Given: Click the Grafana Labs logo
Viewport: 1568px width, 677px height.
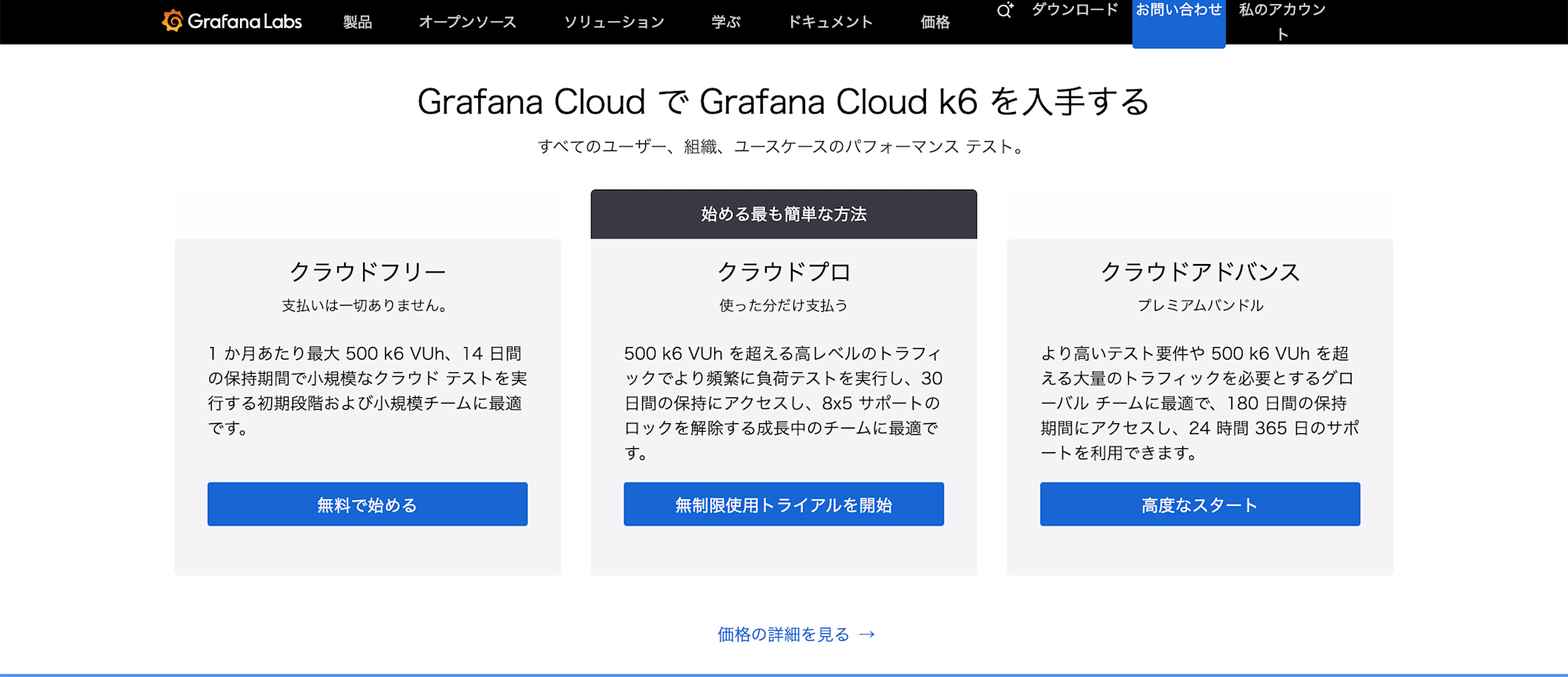Looking at the screenshot, I should click(231, 21).
